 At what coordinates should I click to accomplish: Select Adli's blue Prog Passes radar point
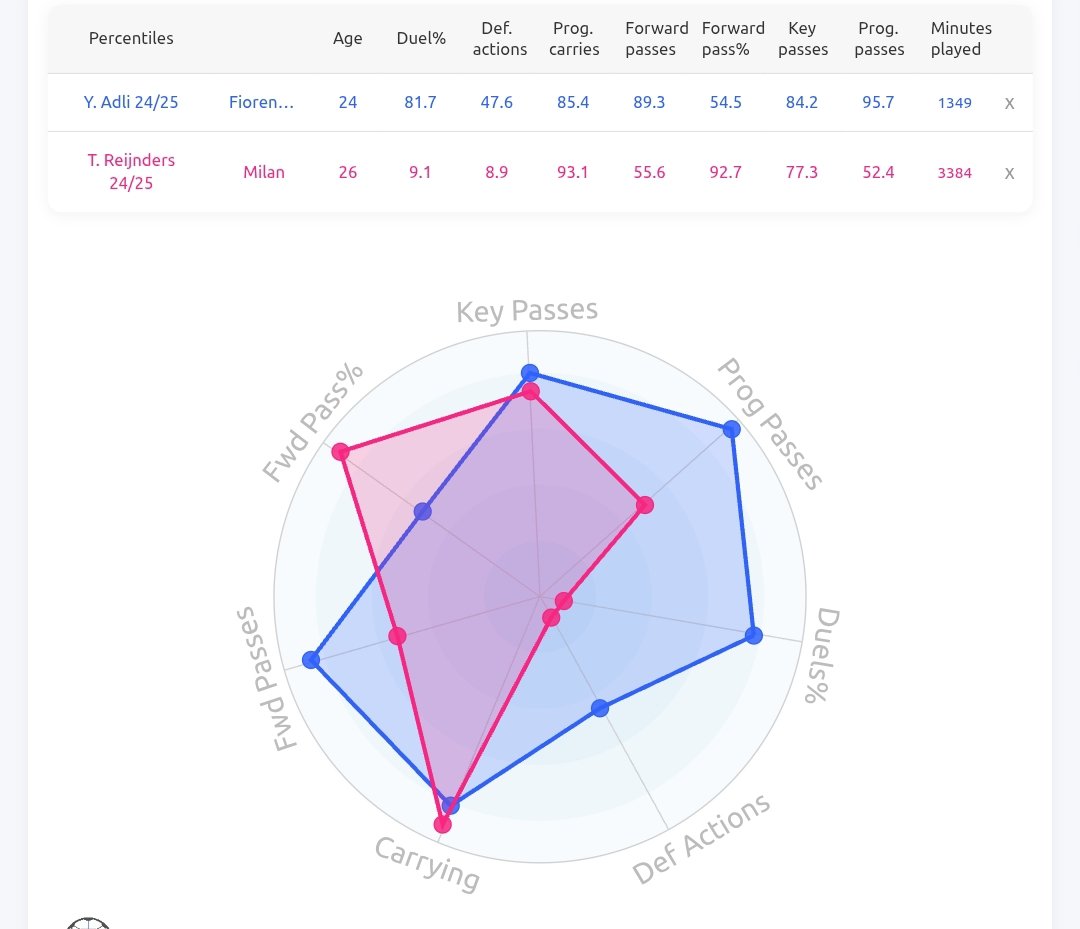pyautogui.click(x=731, y=430)
